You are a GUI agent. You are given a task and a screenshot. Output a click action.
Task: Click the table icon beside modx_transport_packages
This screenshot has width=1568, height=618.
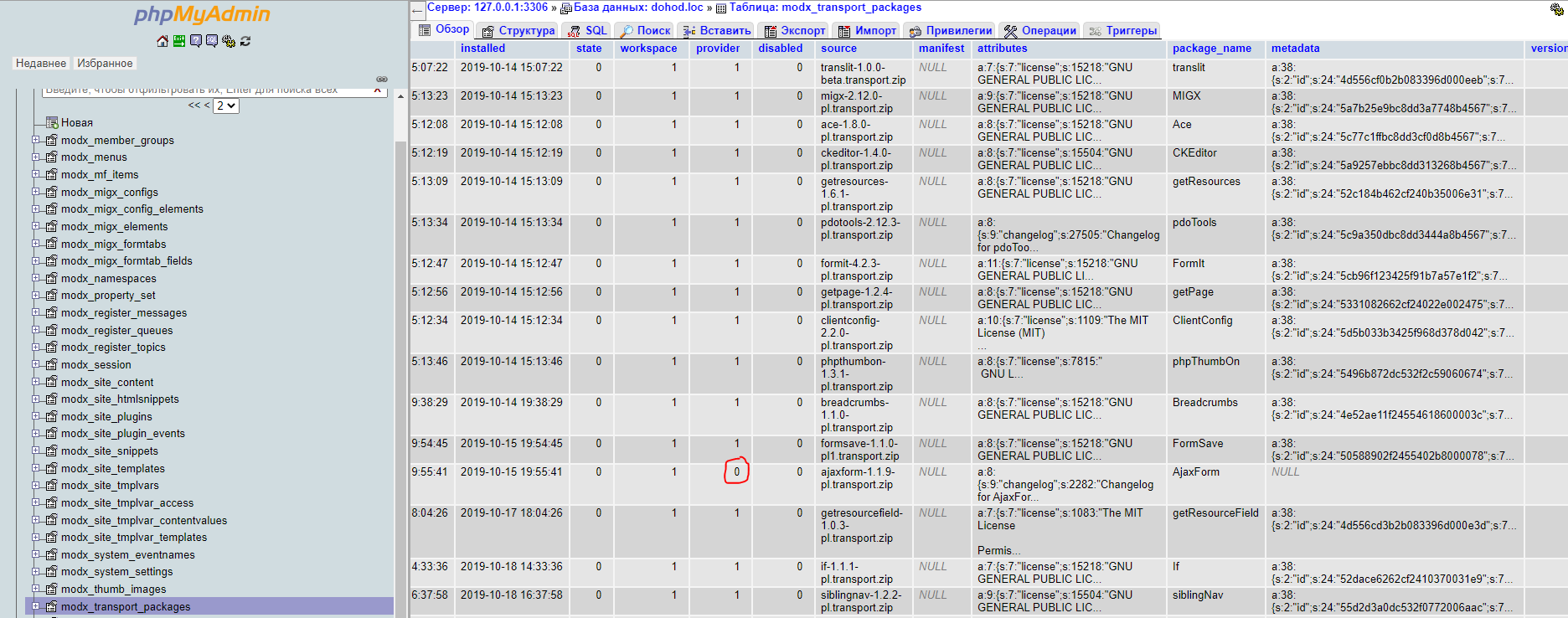click(x=52, y=606)
